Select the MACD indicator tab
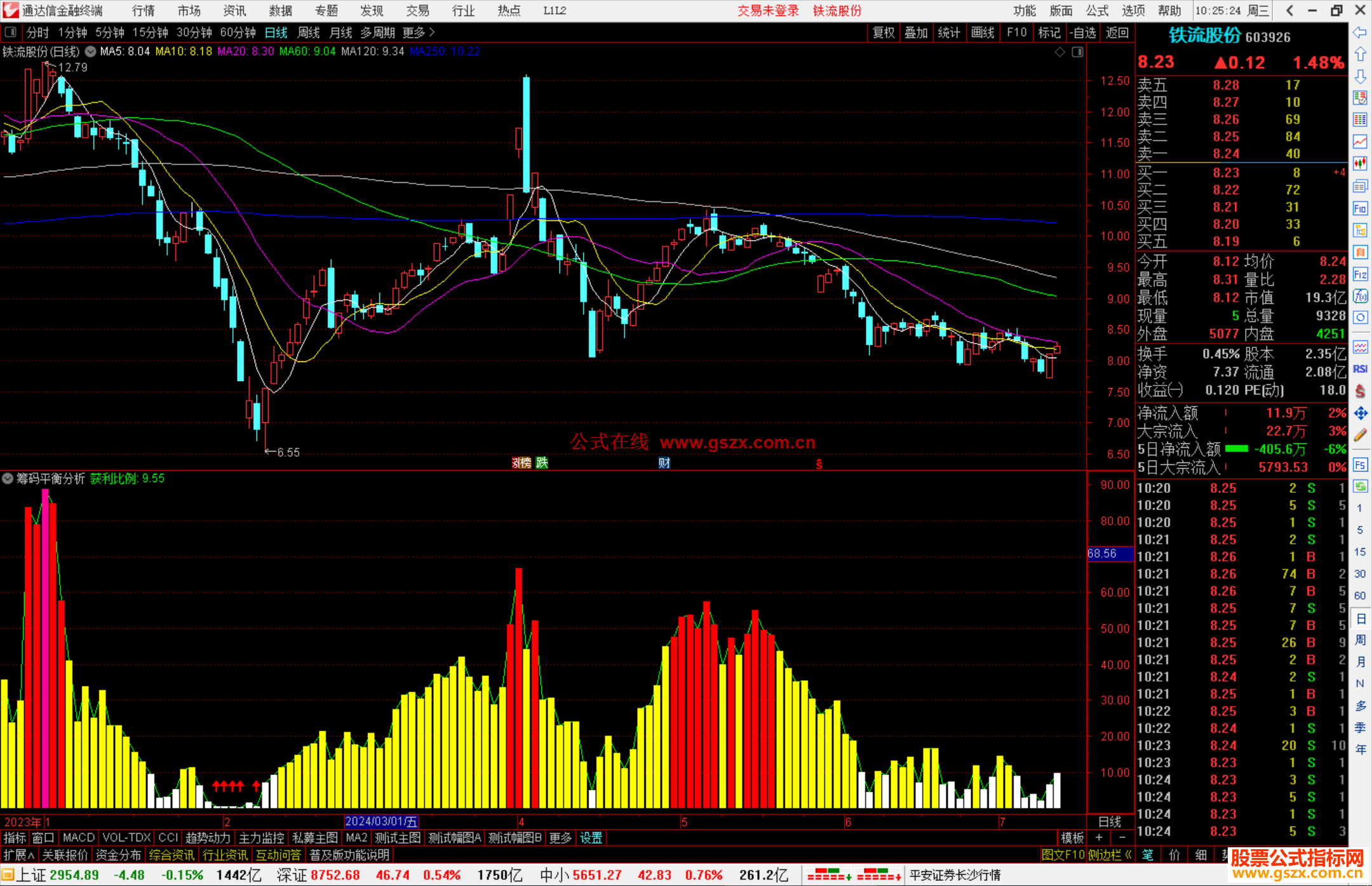Screen dimensions: 1372x886 tap(78, 838)
